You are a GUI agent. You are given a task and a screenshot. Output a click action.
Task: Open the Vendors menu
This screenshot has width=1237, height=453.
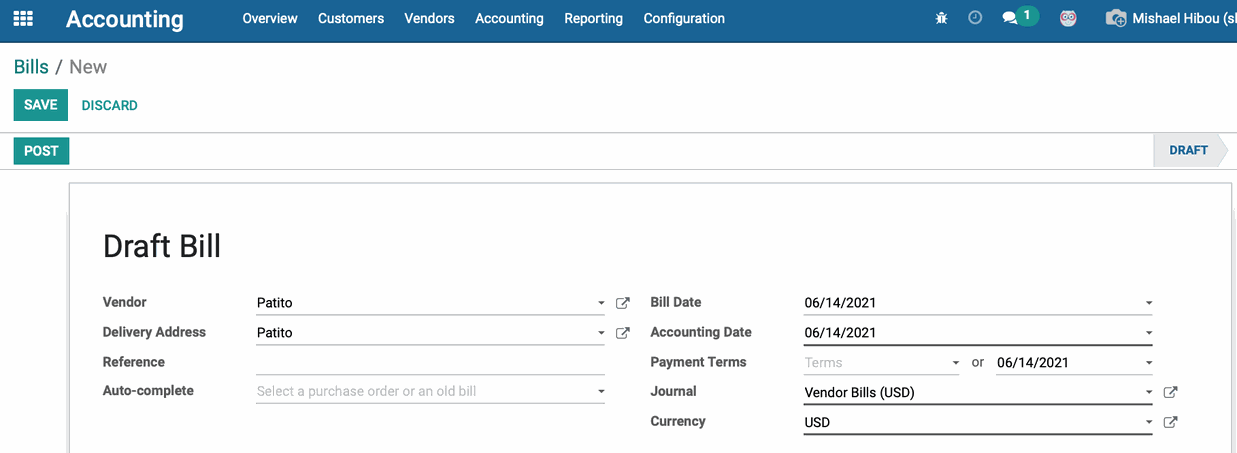(430, 18)
